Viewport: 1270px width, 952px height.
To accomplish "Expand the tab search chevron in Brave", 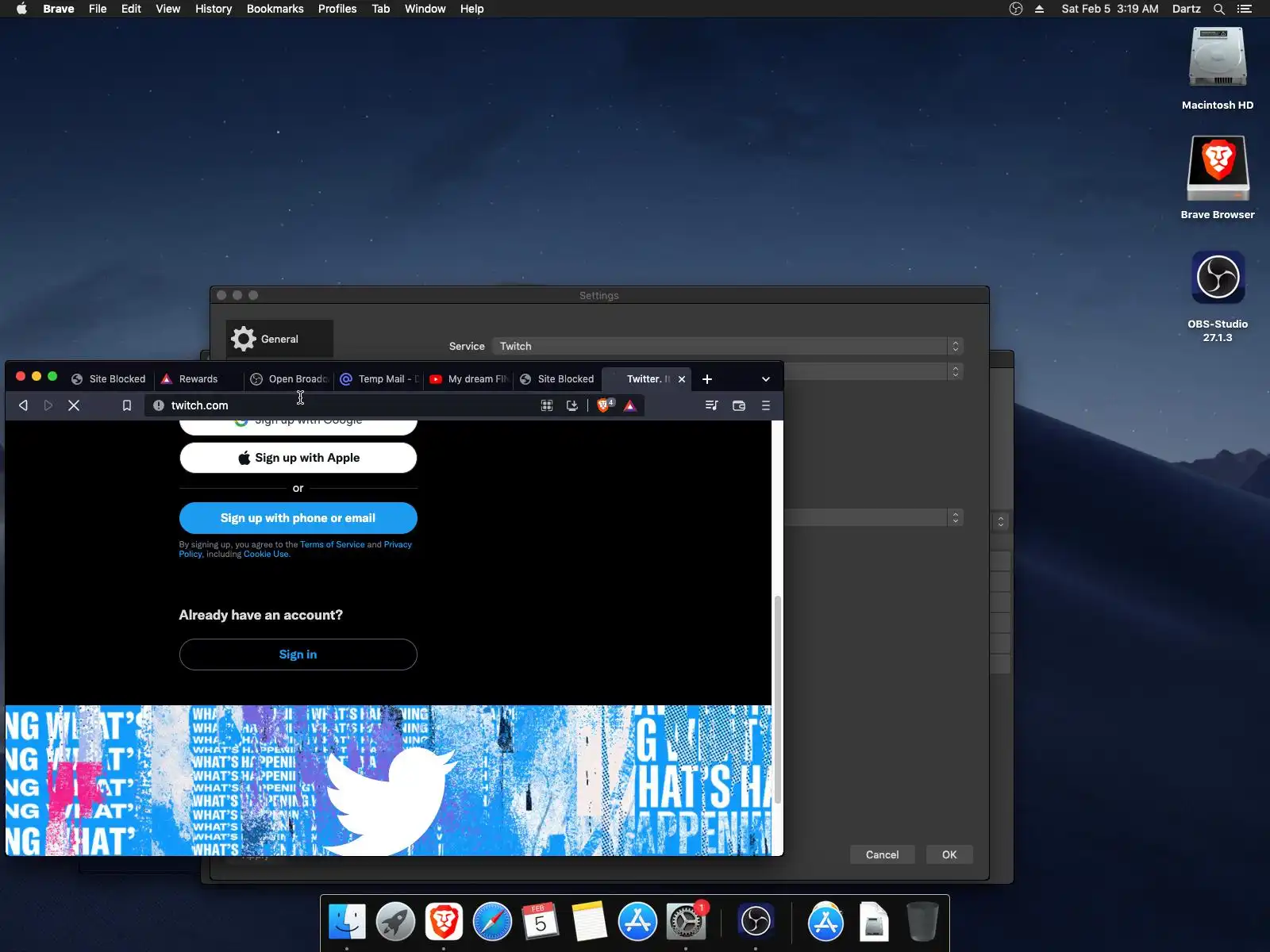I will (x=766, y=379).
